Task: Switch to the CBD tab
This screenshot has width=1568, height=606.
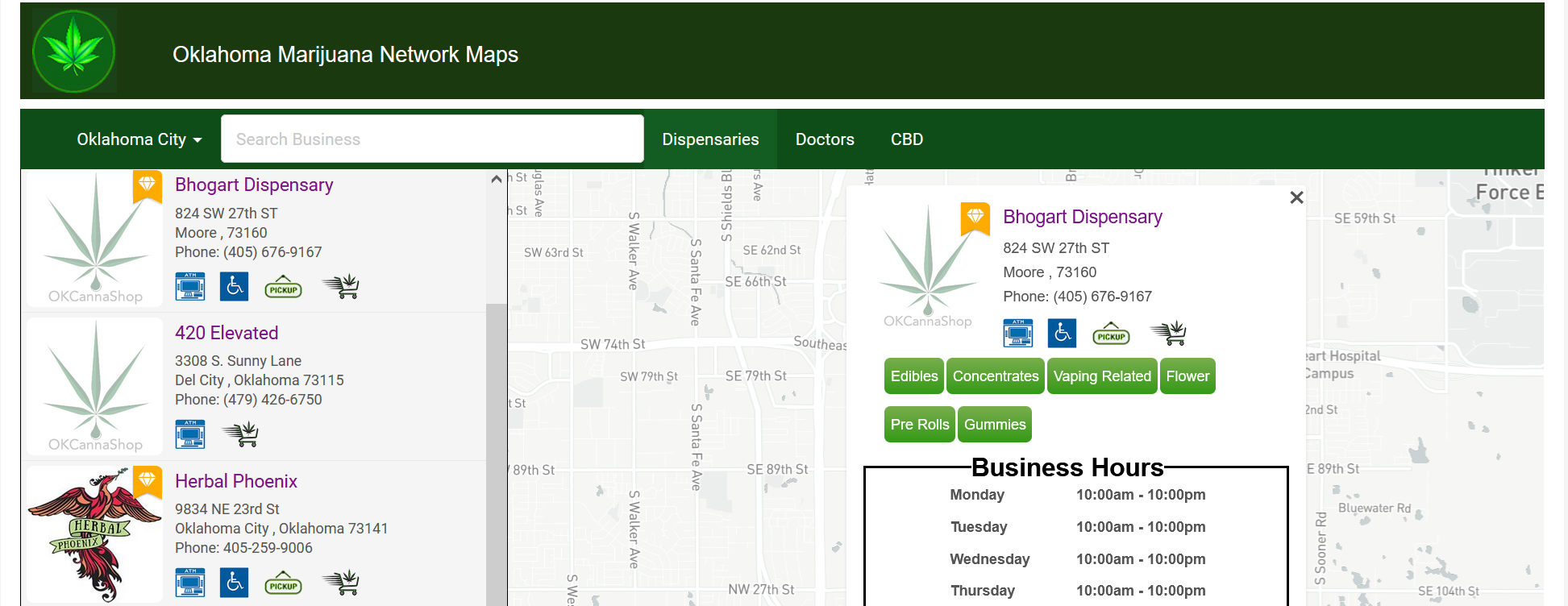Action: coord(907,139)
